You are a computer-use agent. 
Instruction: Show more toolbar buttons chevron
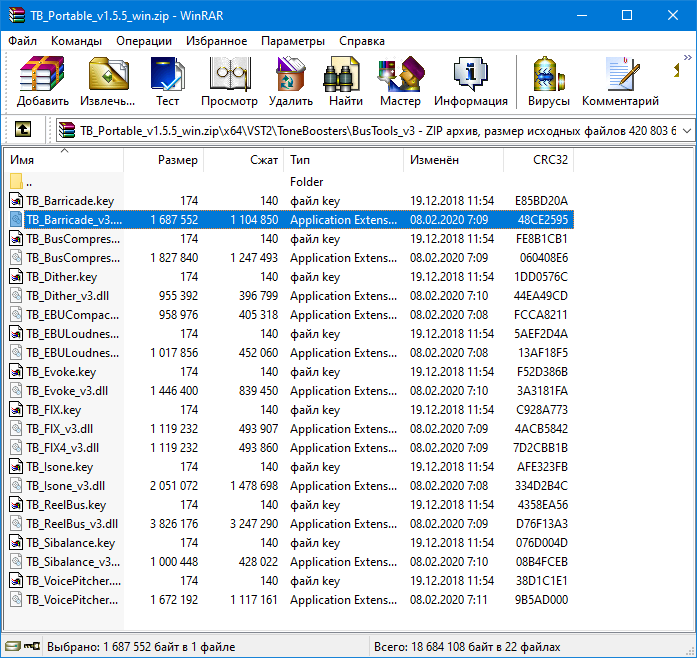(688, 57)
